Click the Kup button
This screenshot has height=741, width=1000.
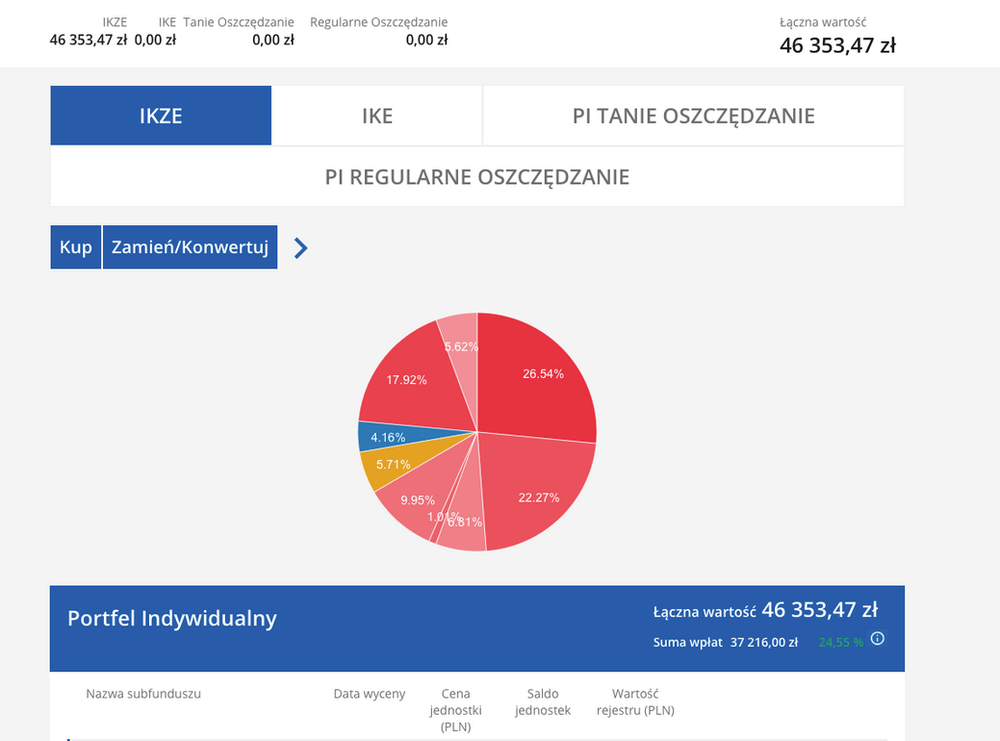tap(76, 247)
